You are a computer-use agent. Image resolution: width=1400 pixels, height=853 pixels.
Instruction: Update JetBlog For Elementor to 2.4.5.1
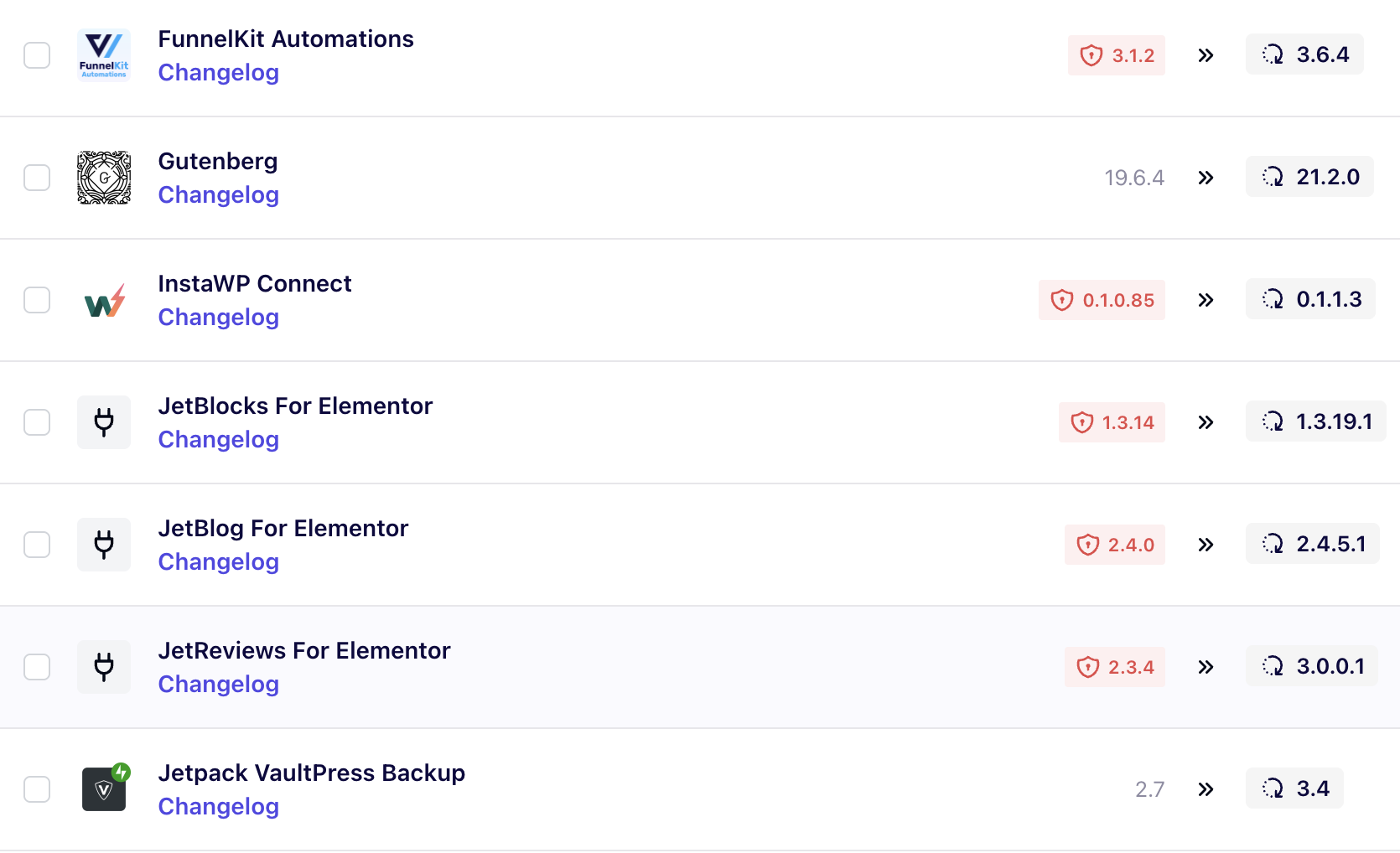click(x=1312, y=544)
